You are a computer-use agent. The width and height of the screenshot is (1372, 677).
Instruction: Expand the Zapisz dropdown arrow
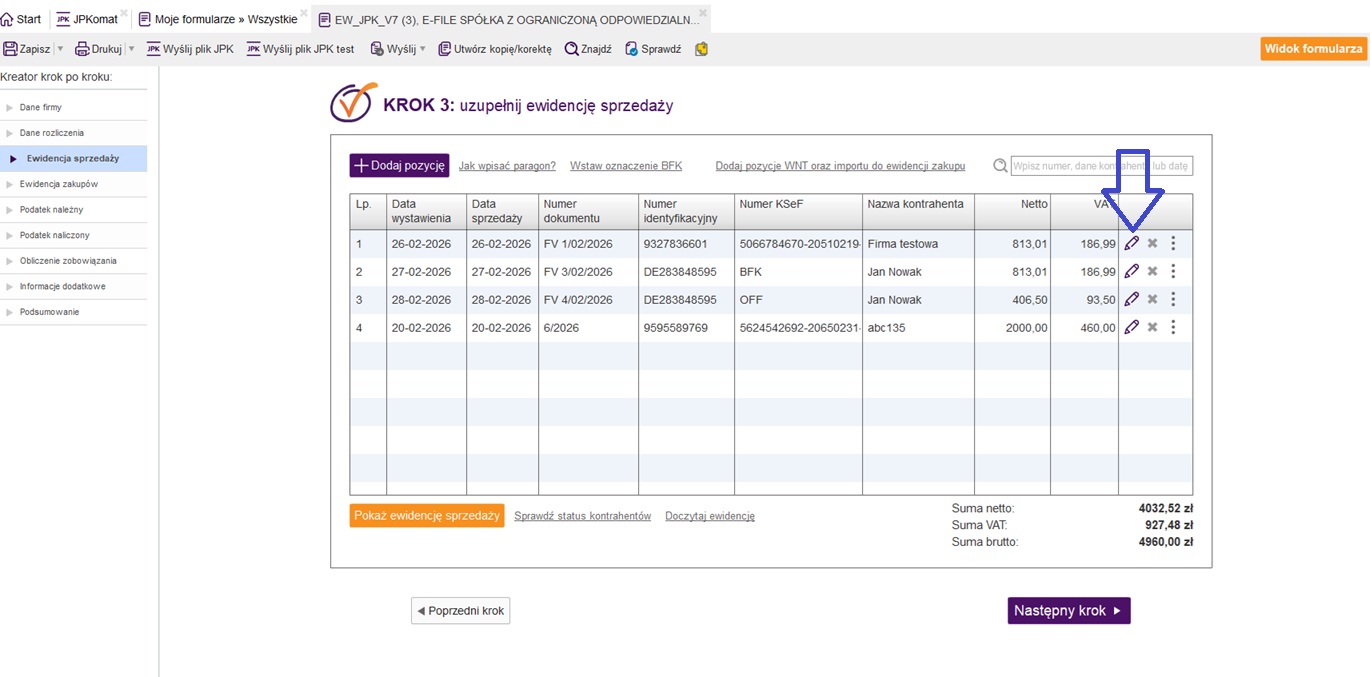(60, 49)
